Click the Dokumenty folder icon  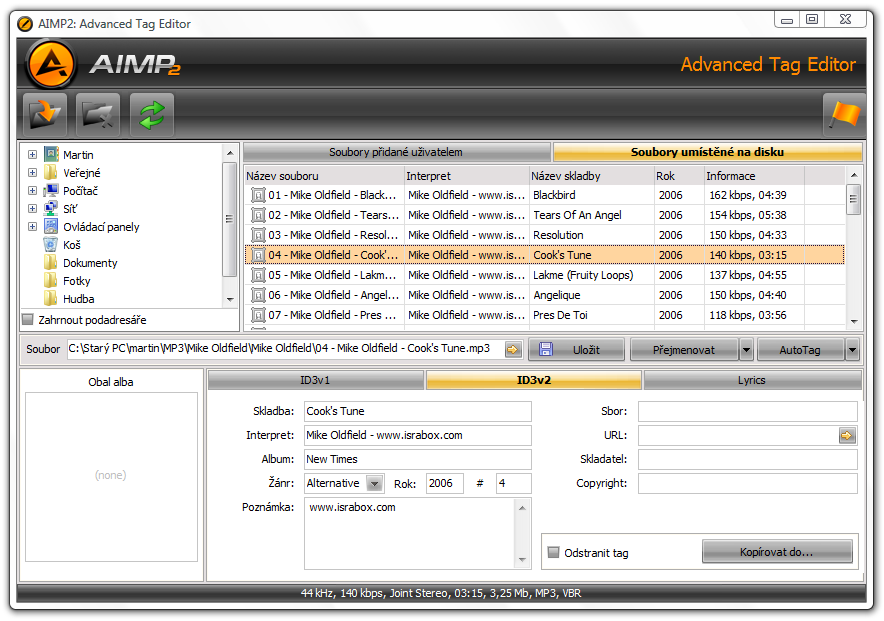coord(51,263)
